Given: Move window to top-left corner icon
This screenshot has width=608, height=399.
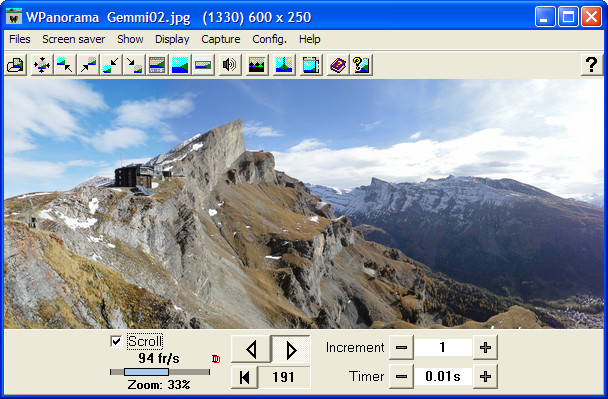Looking at the screenshot, I should [64, 64].
